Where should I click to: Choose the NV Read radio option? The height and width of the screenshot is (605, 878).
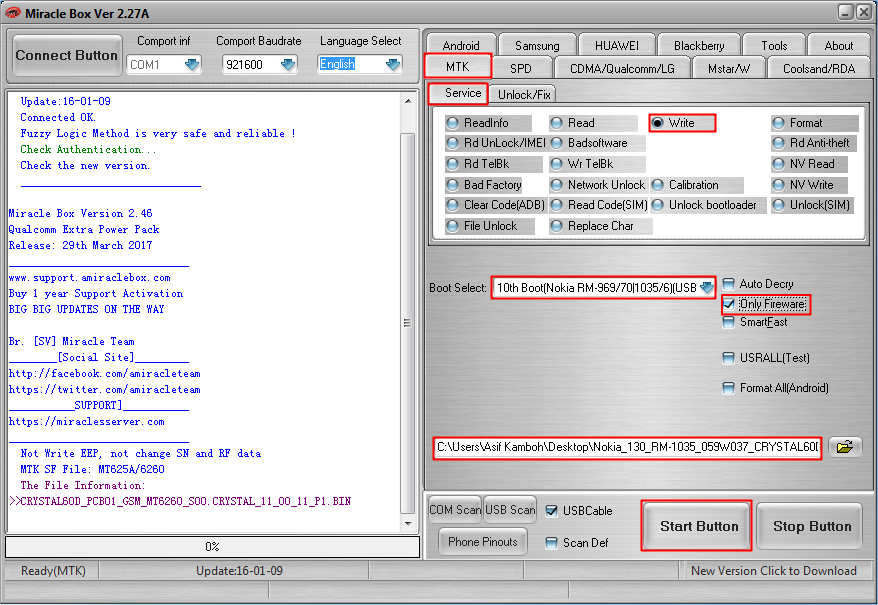(809, 164)
